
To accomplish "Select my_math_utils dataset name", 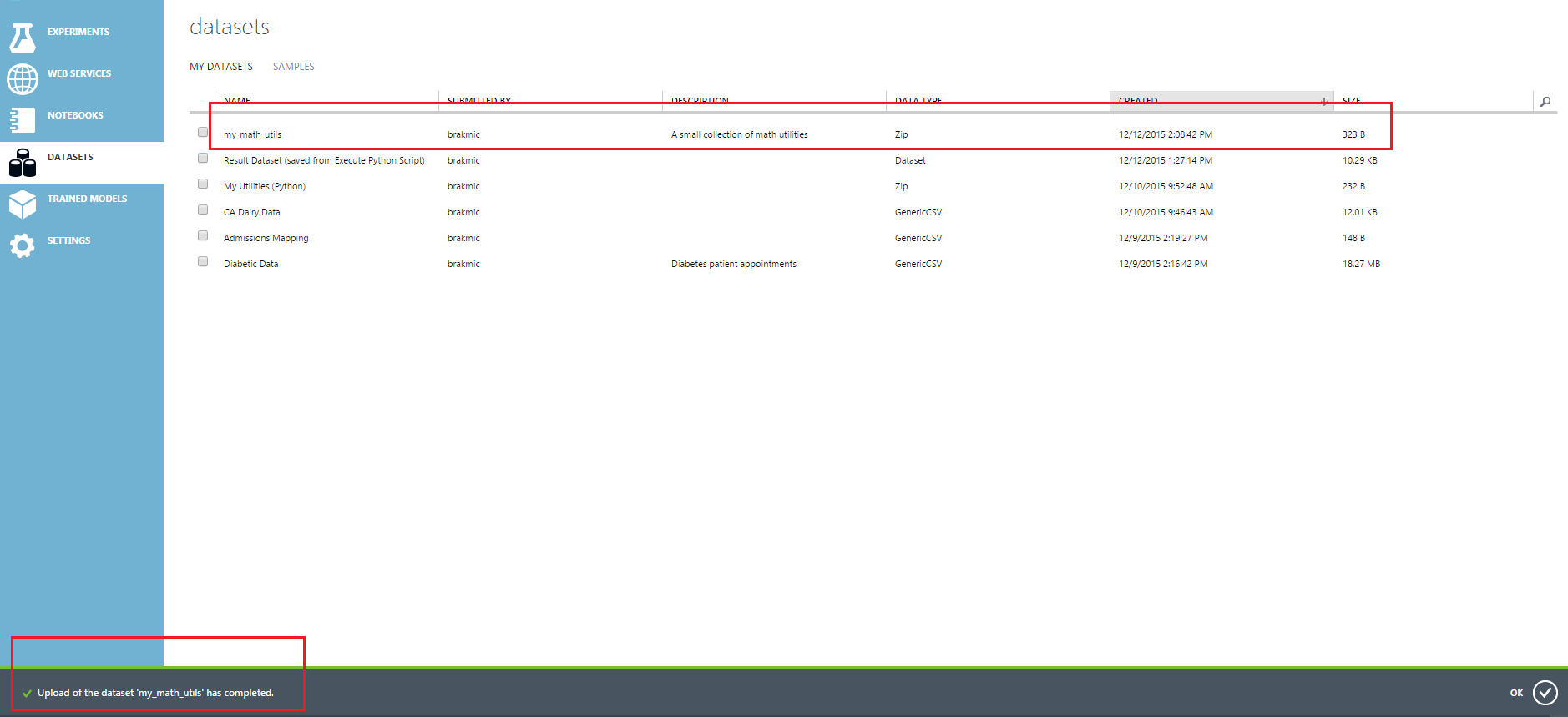I will coord(252,134).
